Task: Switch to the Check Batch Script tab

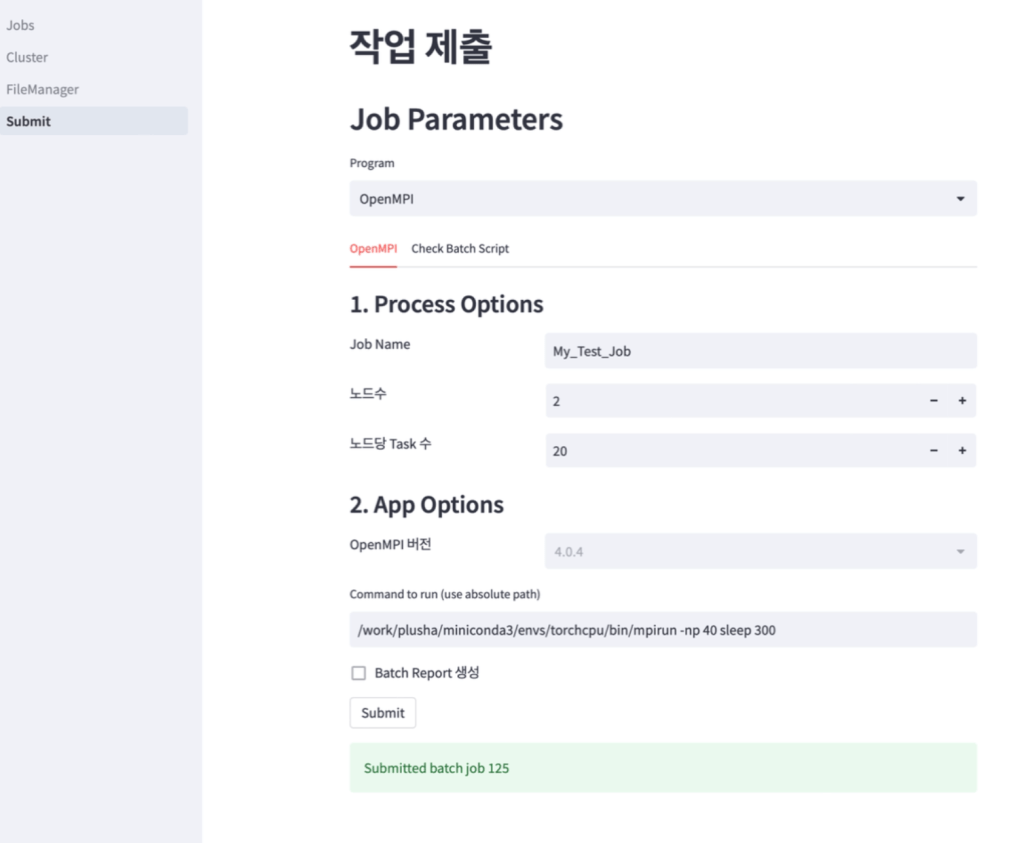Action: (460, 249)
